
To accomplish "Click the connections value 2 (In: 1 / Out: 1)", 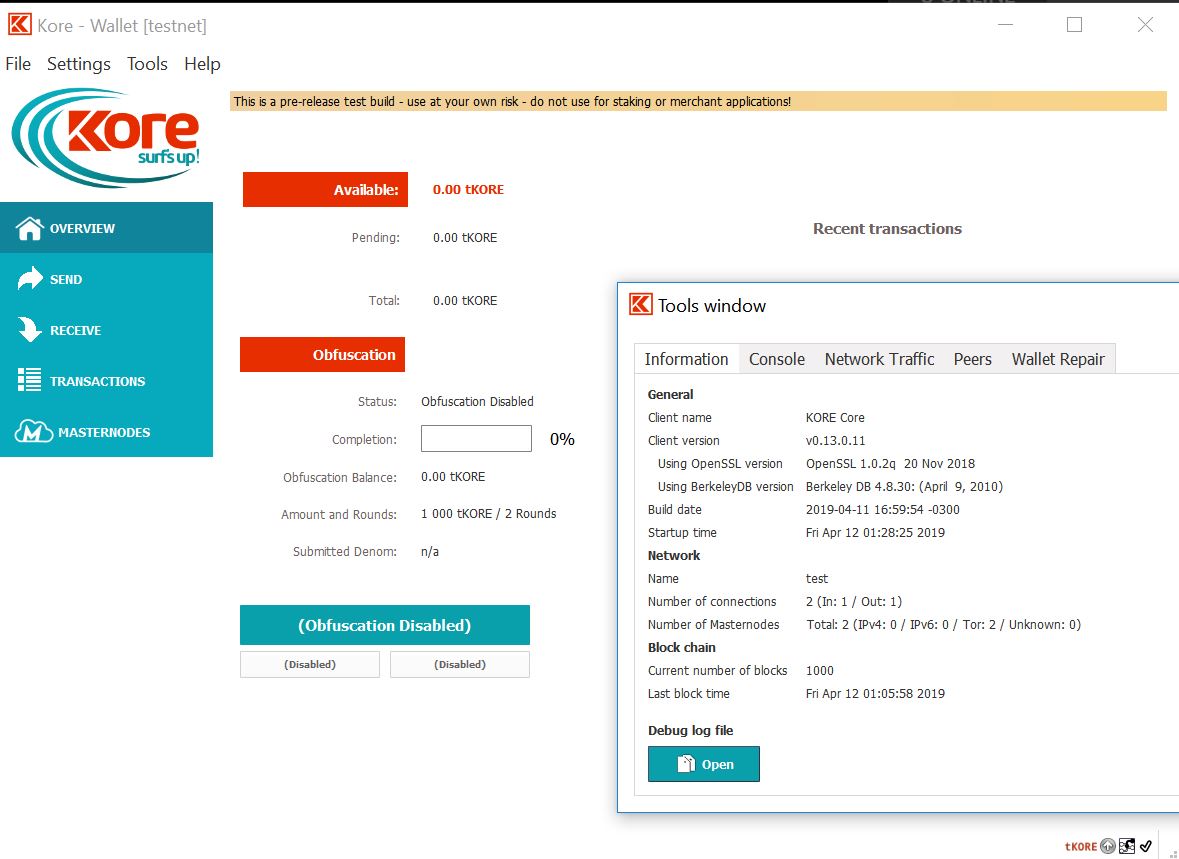I will click(853, 602).
